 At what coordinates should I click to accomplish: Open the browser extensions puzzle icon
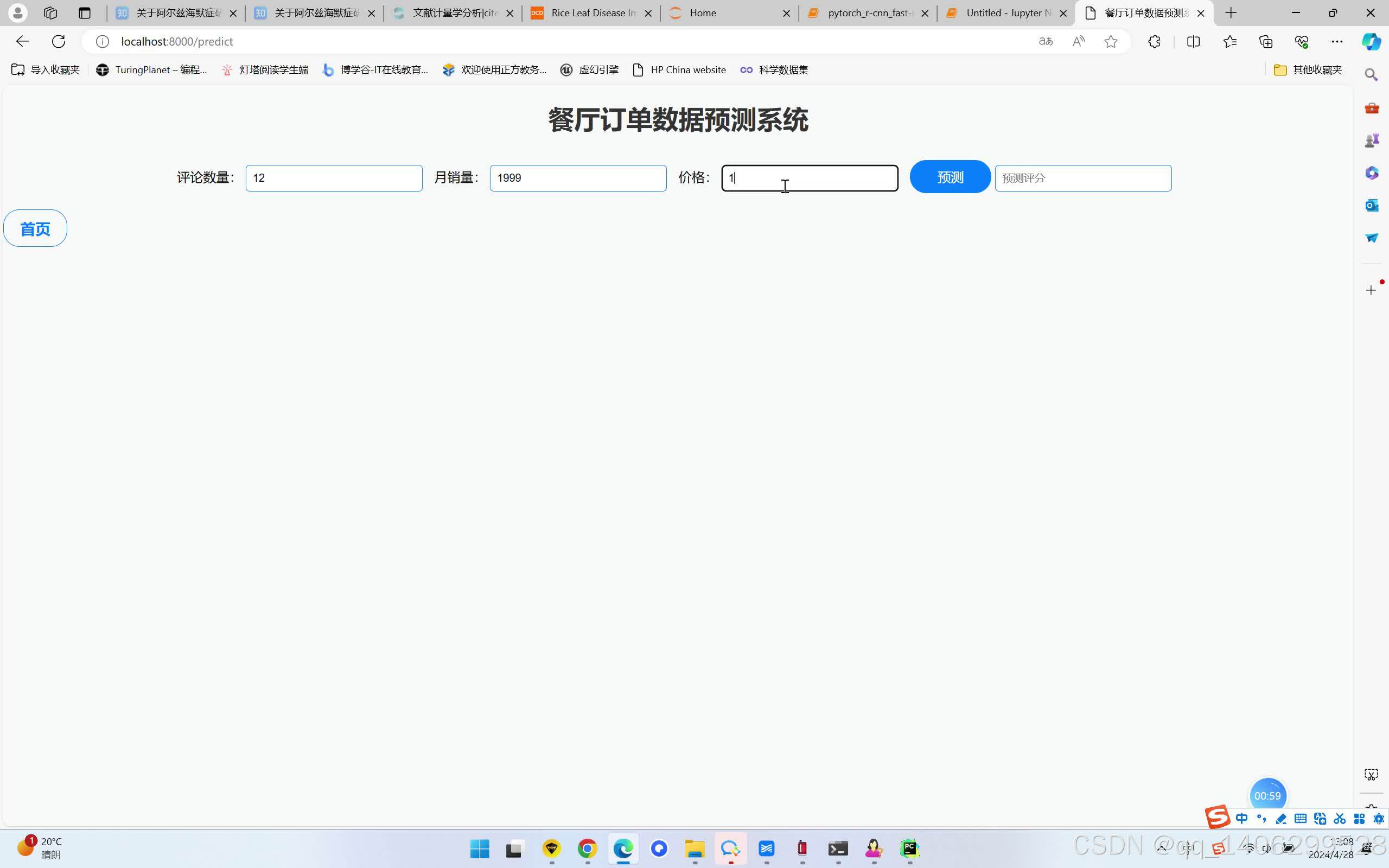coord(1154,41)
